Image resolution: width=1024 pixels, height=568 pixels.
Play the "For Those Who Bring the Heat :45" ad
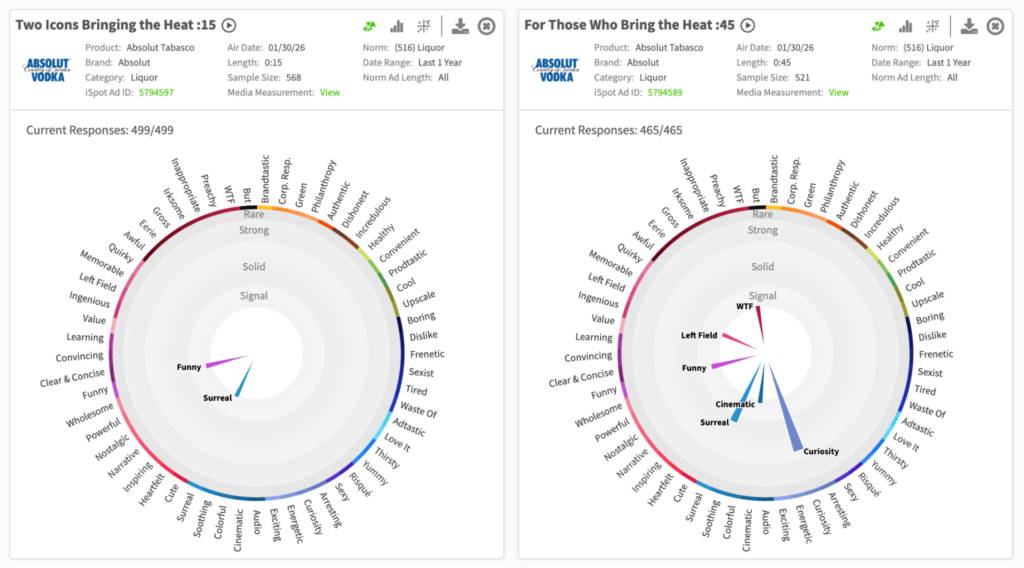(x=748, y=26)
